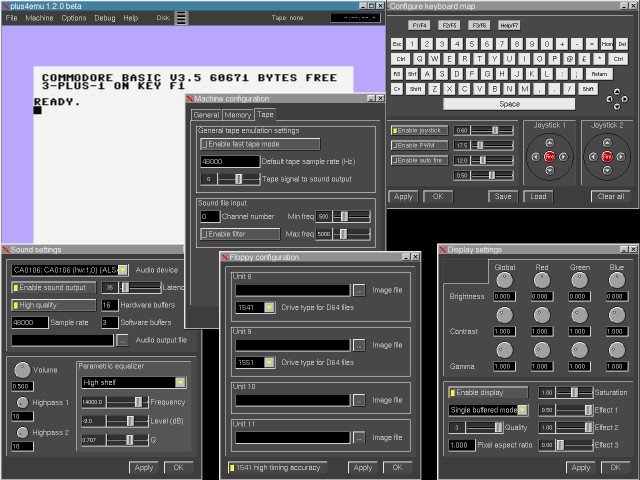Click the Volume knob in Sound settings

[x=22, y=370]
